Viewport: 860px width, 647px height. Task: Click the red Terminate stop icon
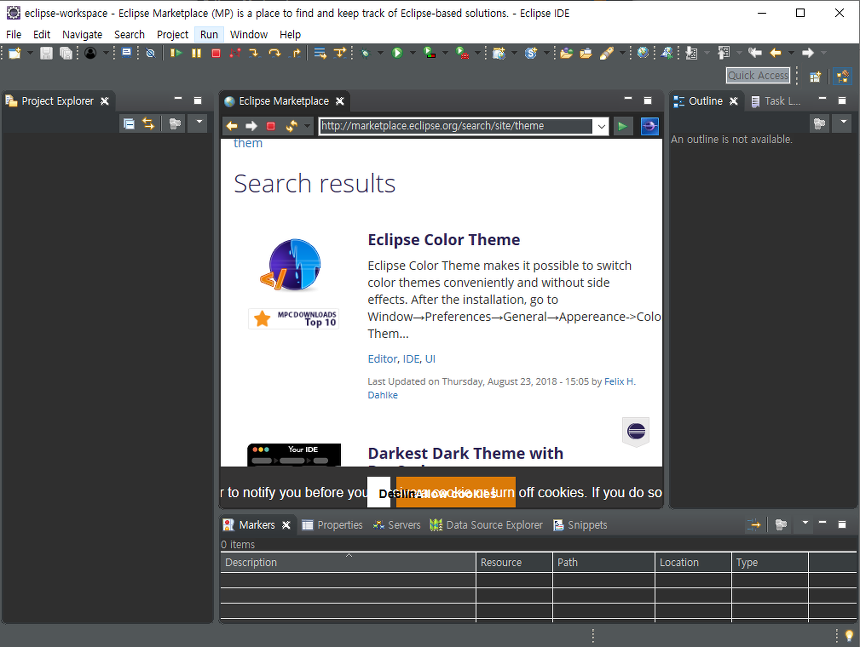[216, 53]
